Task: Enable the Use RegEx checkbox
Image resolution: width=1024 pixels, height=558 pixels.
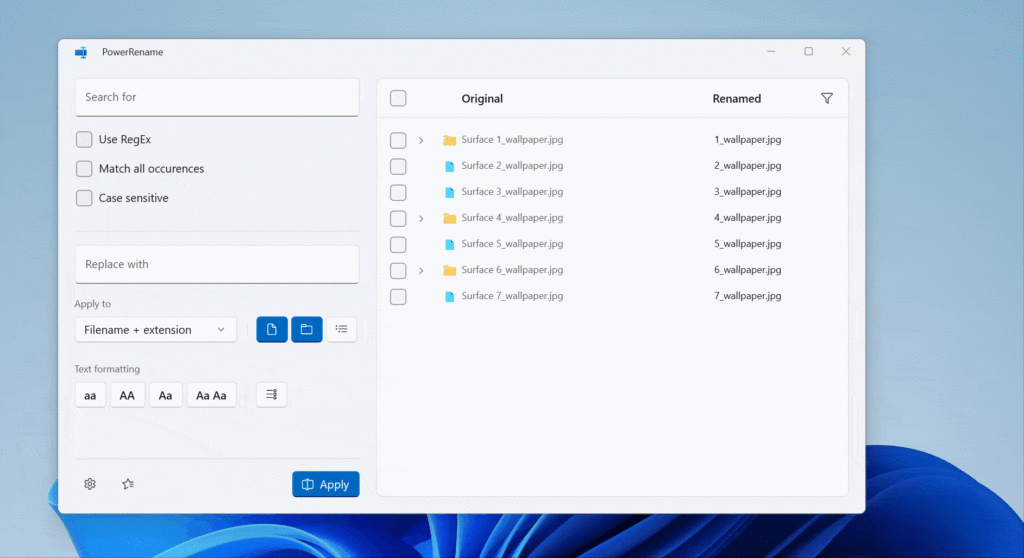Action: pyautogui.click(x=84, y=139)
